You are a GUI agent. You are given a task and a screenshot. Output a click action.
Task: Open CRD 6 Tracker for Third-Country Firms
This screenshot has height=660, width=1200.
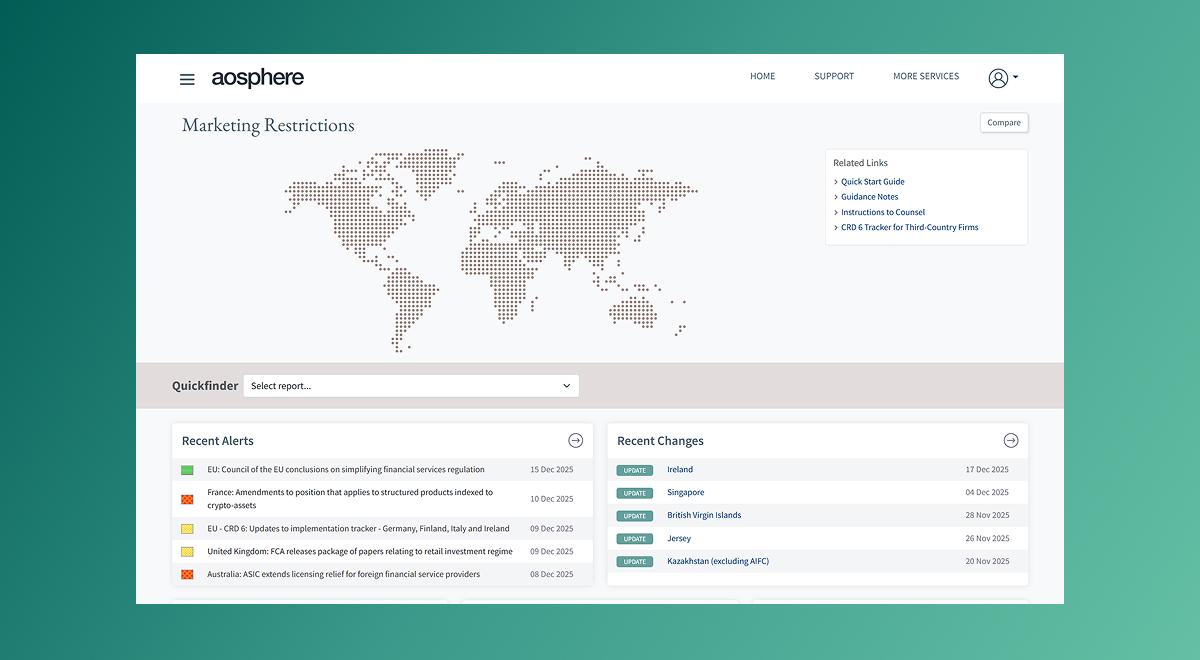tap(909, 228)
